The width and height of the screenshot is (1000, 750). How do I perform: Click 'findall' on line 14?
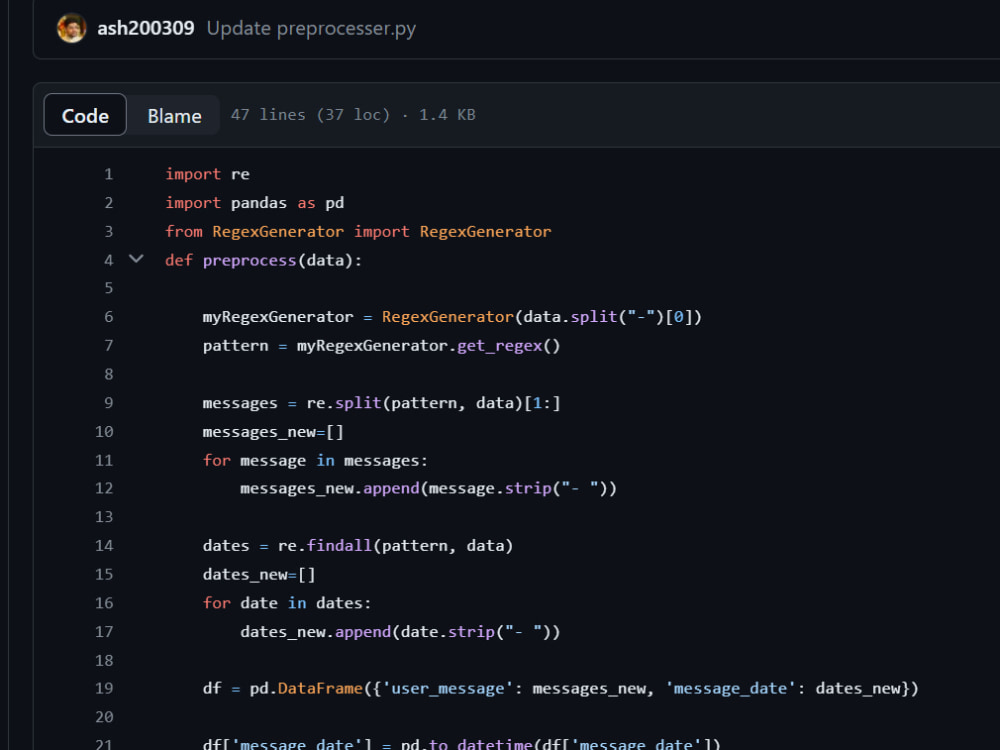(x=339, y=546)
